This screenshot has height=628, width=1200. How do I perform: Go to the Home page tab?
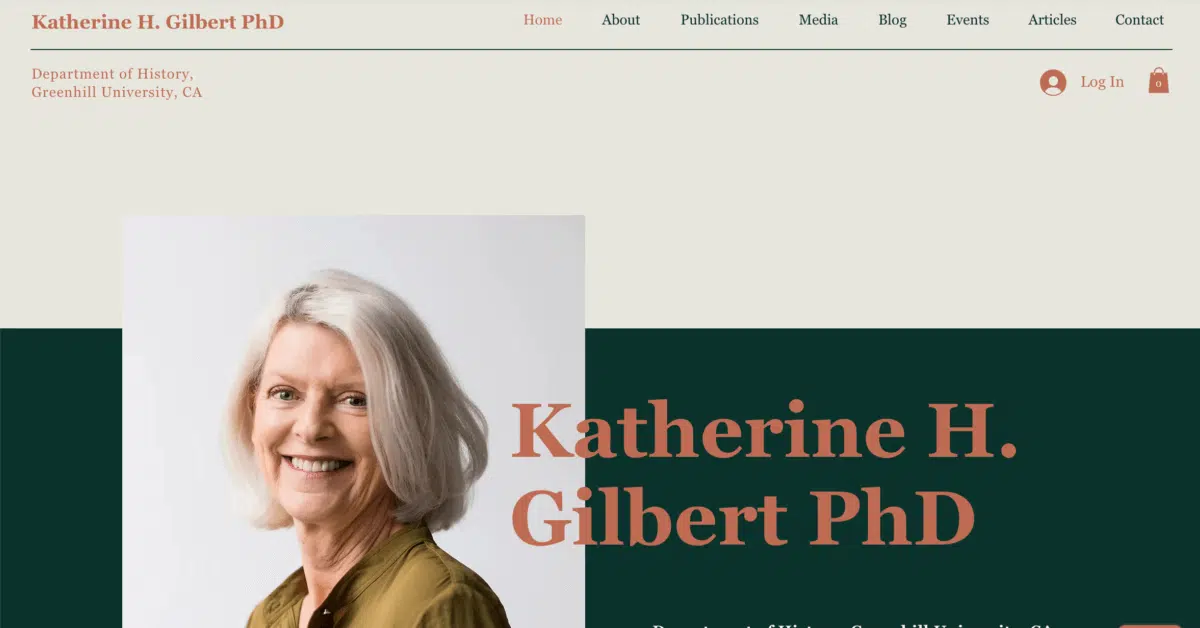click(543, 20)
